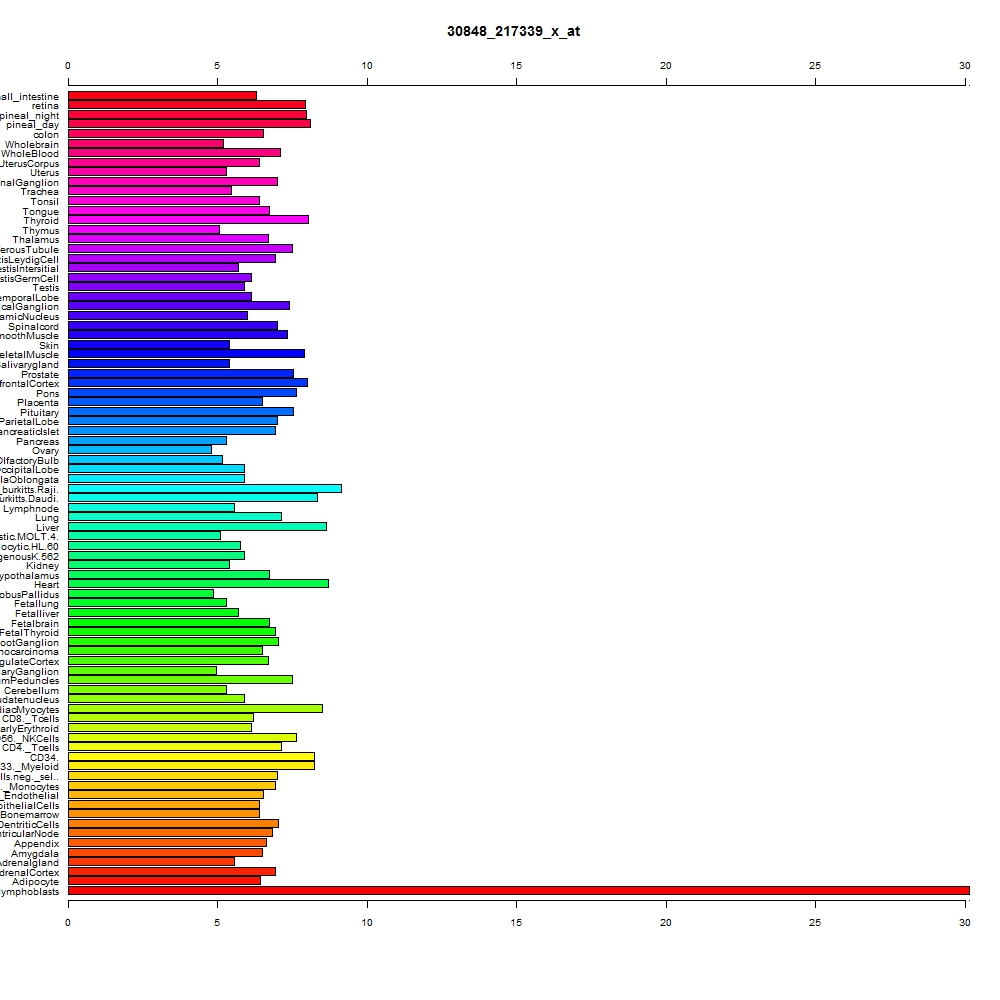The height and width of the screenshot is (1000, 1000).
Task: Click the purple Testis bar
Action: pyautogui.click(x=156, y=287)
